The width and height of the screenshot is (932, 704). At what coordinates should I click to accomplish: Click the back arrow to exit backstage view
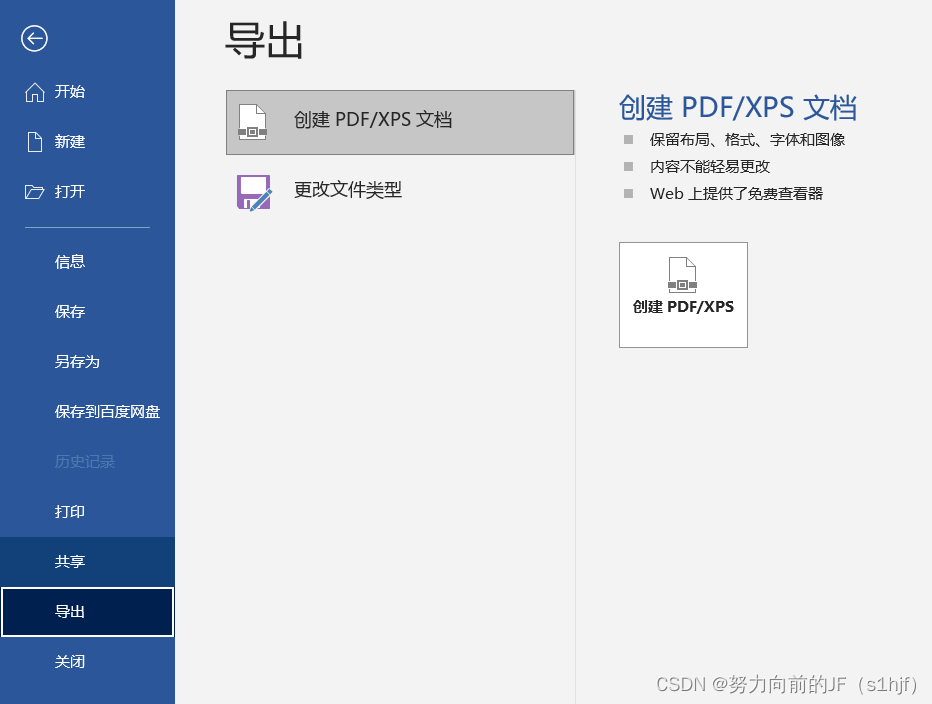point(34,39)
